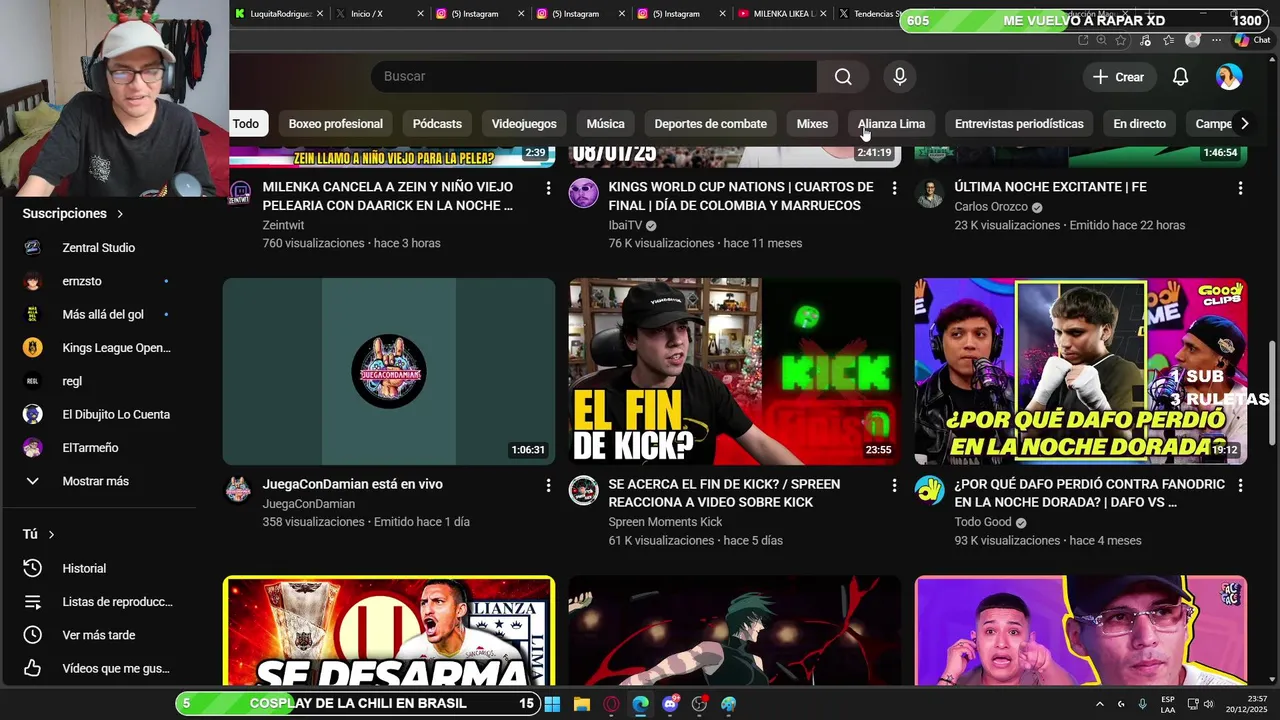
Task: Select En directo filter chip
Action: click(1139, 124)
